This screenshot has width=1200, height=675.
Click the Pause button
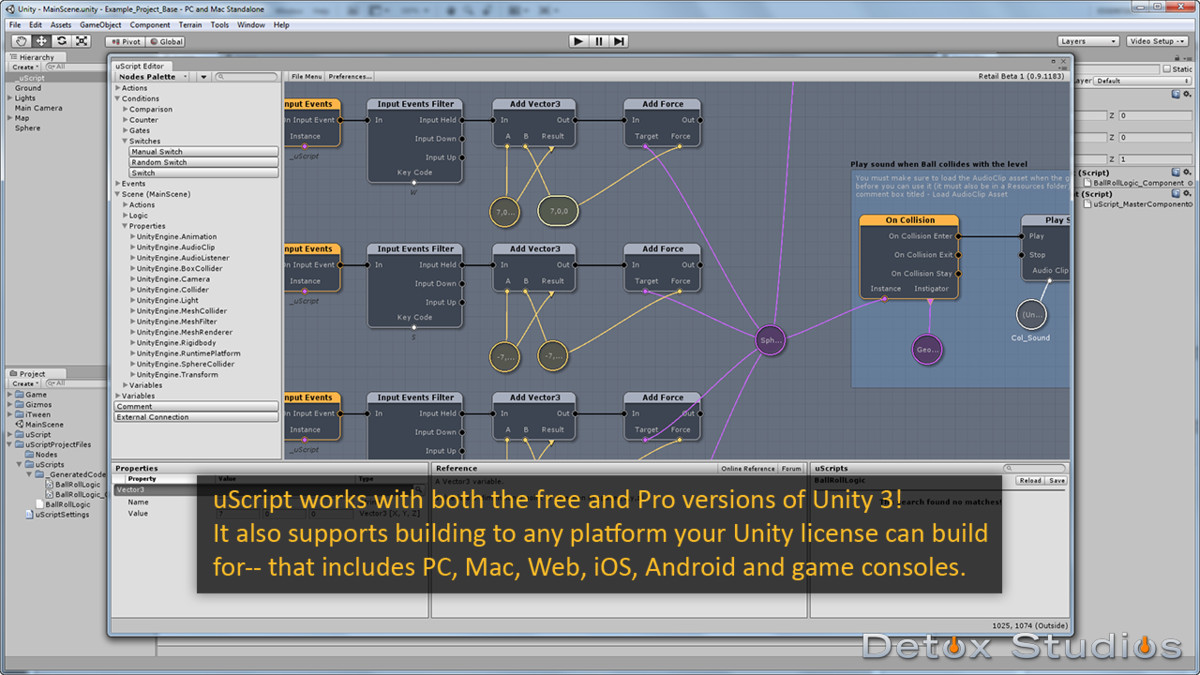coord(599,41)
